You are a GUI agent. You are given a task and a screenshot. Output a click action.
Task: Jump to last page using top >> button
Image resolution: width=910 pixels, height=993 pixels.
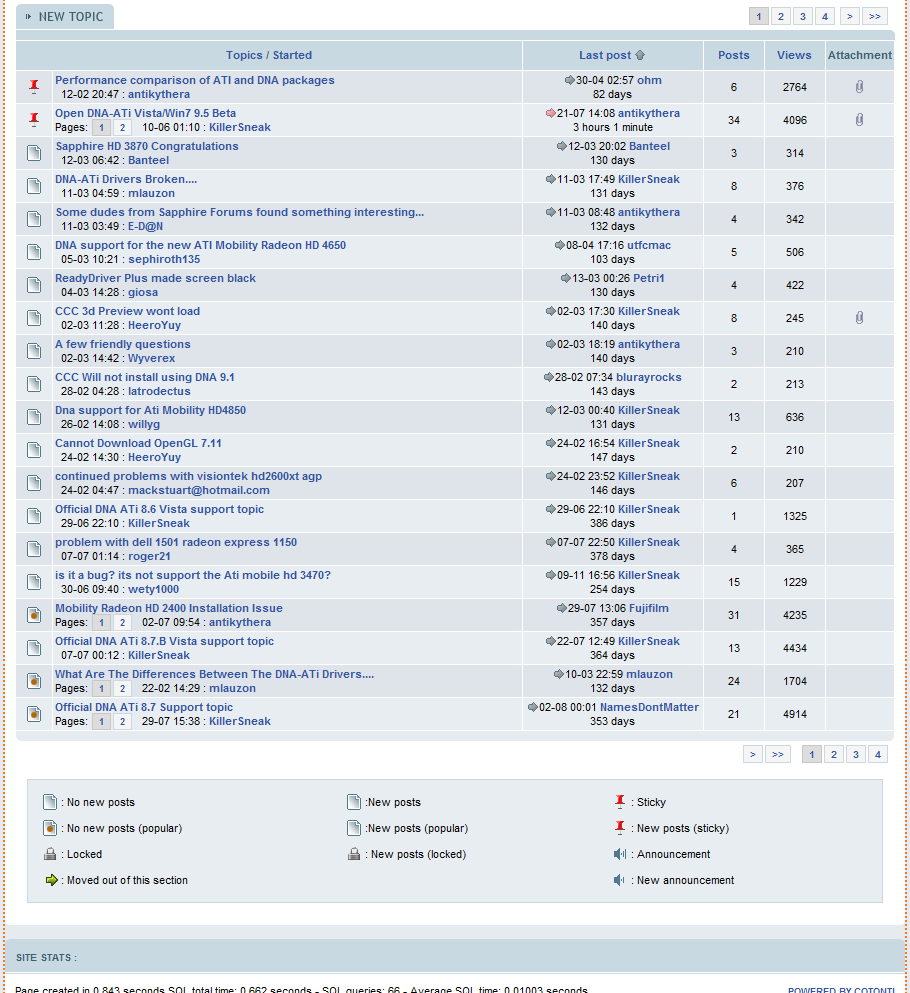click(x=875, y=16)
